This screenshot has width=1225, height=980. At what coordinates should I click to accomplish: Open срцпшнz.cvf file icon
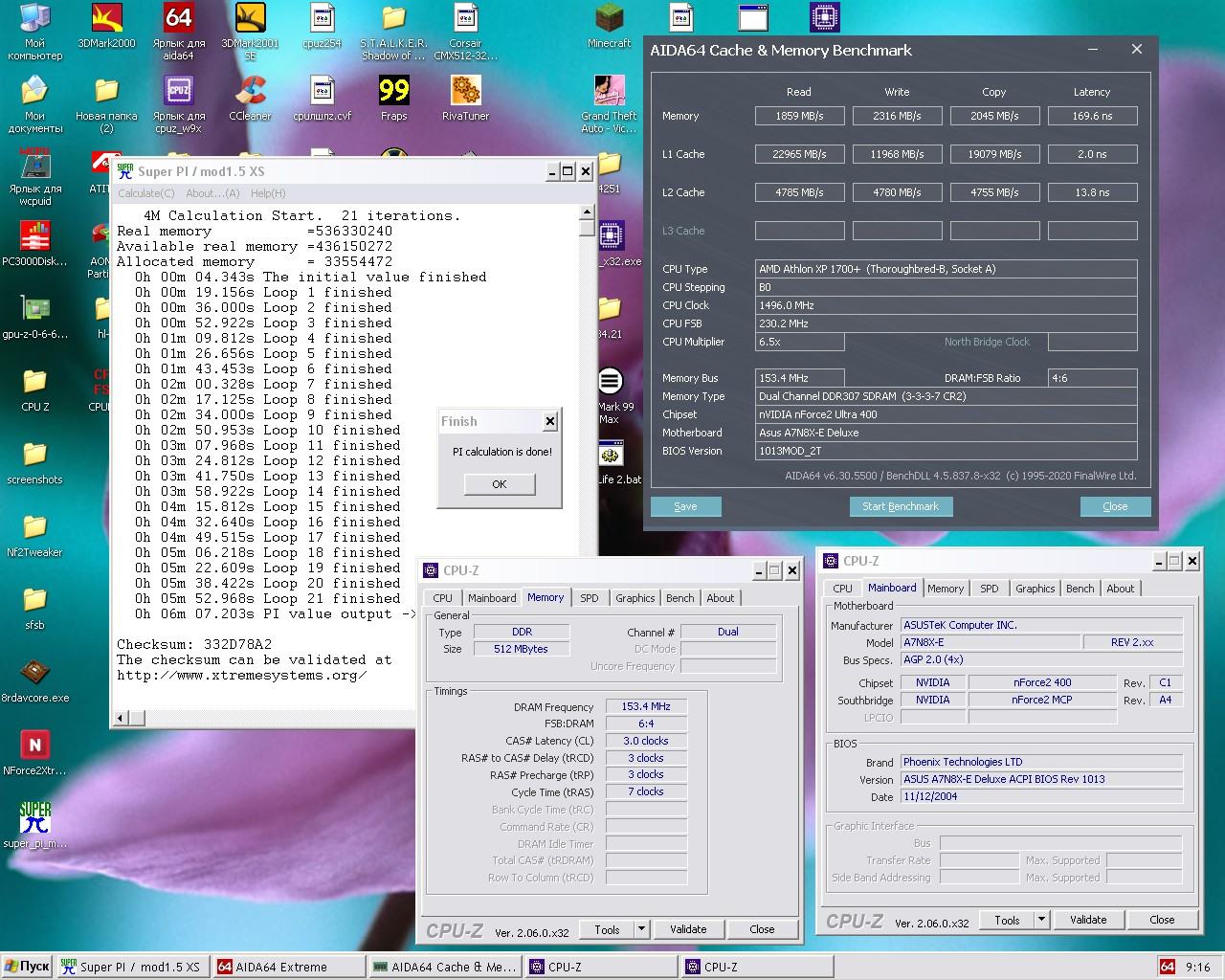[322, 99]
